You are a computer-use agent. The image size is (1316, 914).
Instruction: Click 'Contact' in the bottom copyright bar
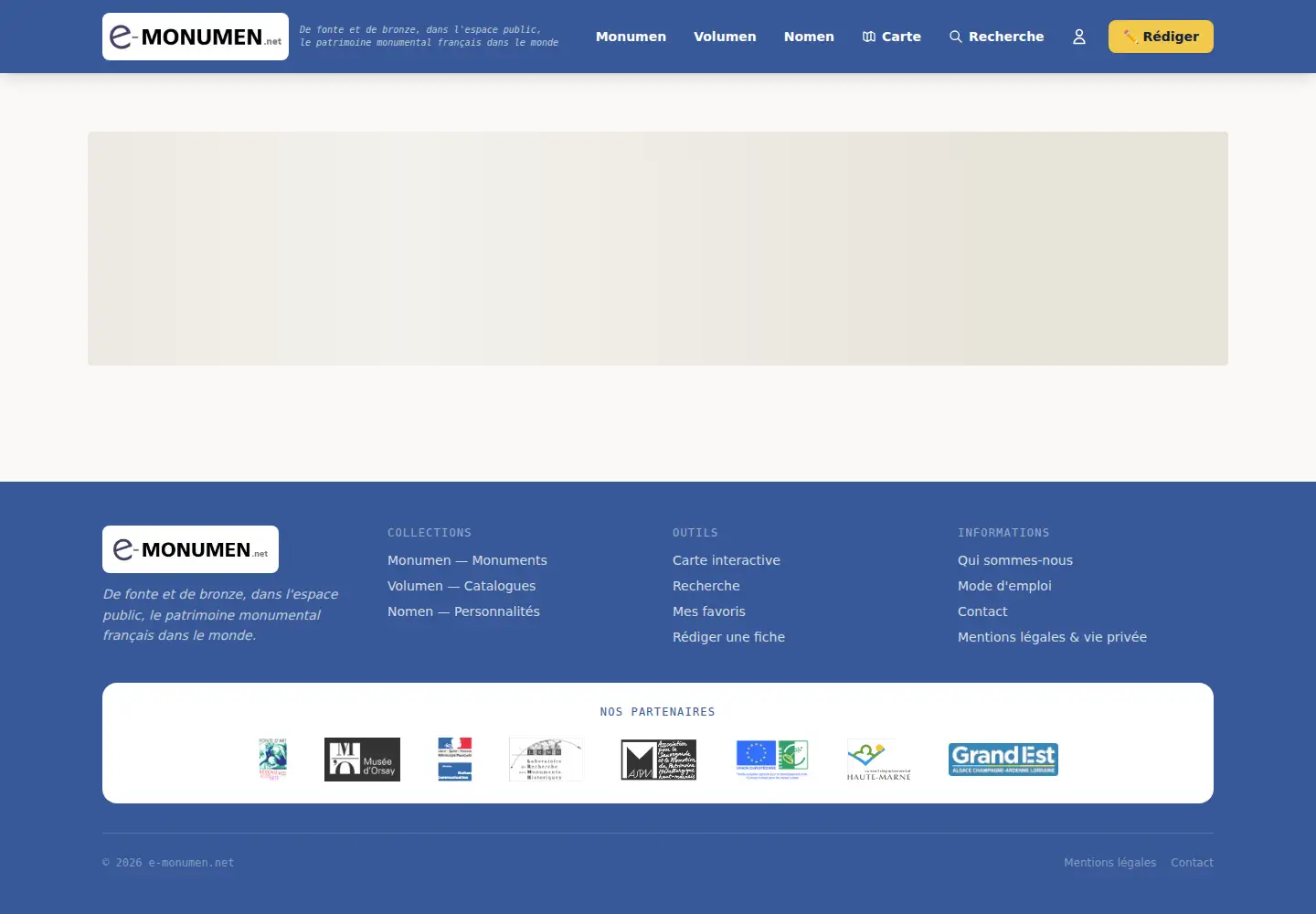1192,863
